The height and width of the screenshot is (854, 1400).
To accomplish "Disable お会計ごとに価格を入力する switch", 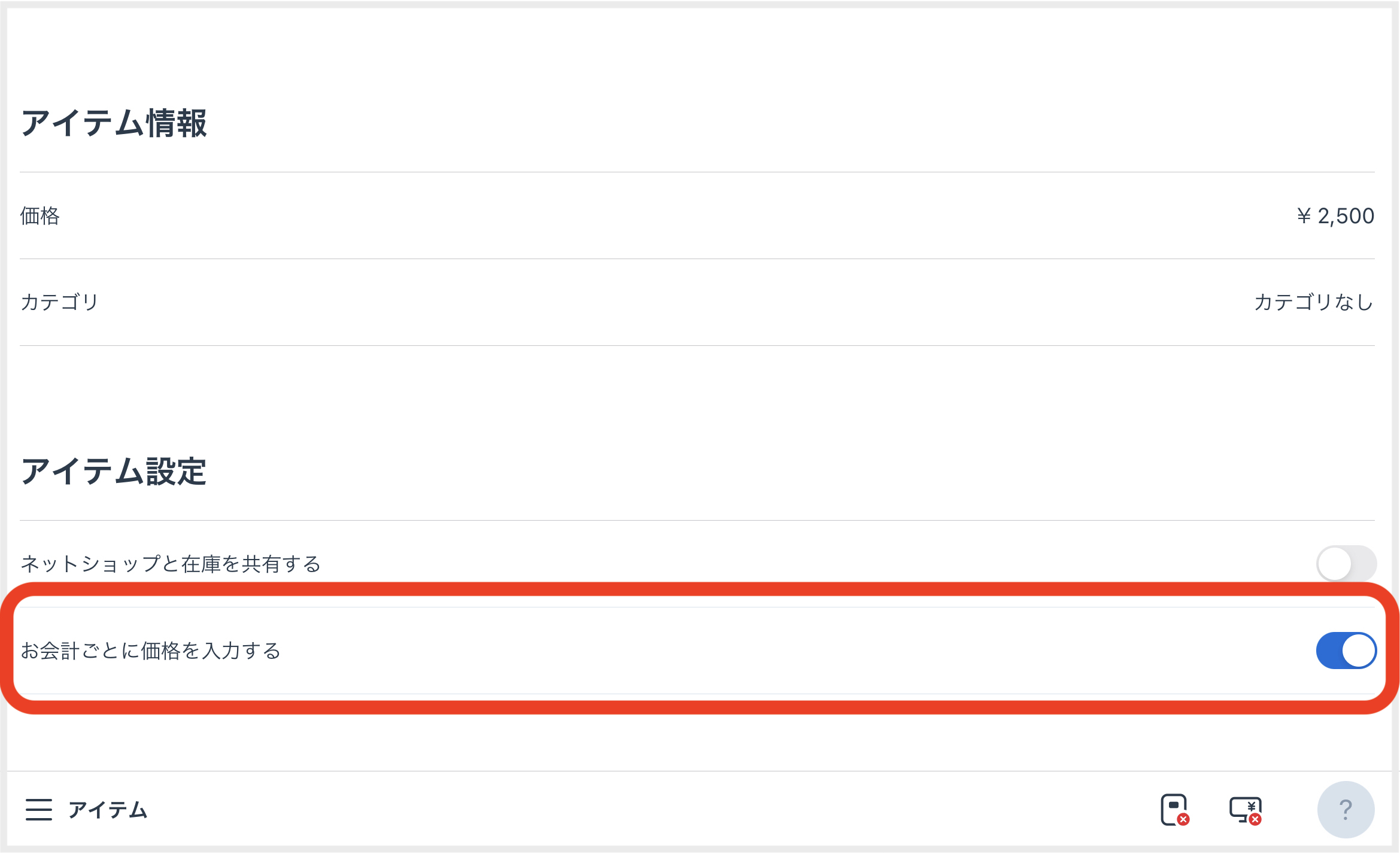I will point(1346,651).
